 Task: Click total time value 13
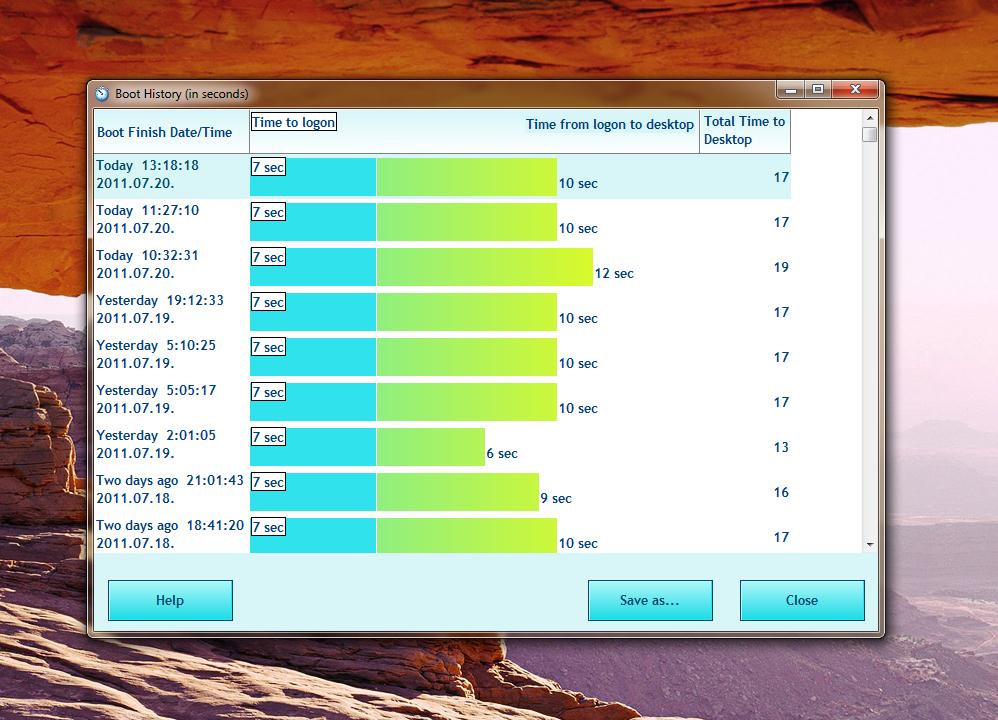click(x=782, y=448)
